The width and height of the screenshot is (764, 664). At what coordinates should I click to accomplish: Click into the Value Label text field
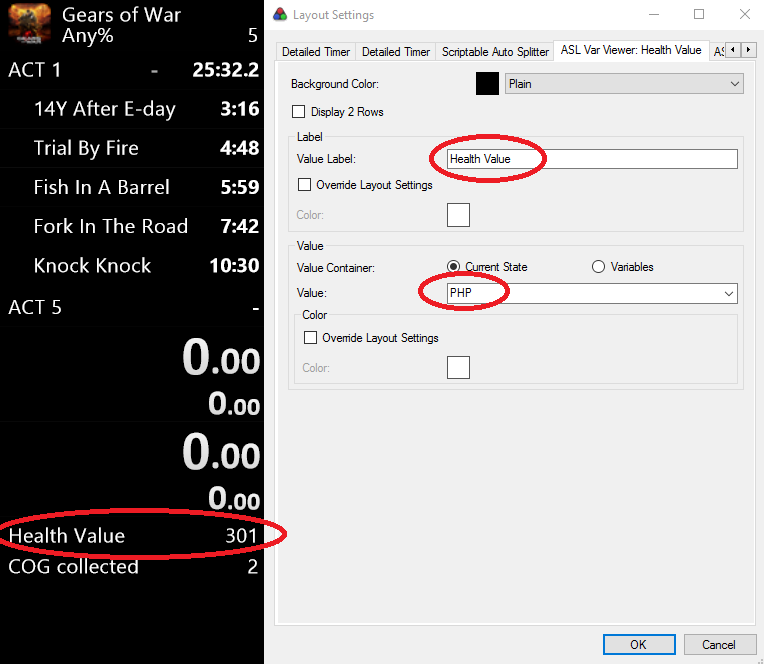[592, 159]
